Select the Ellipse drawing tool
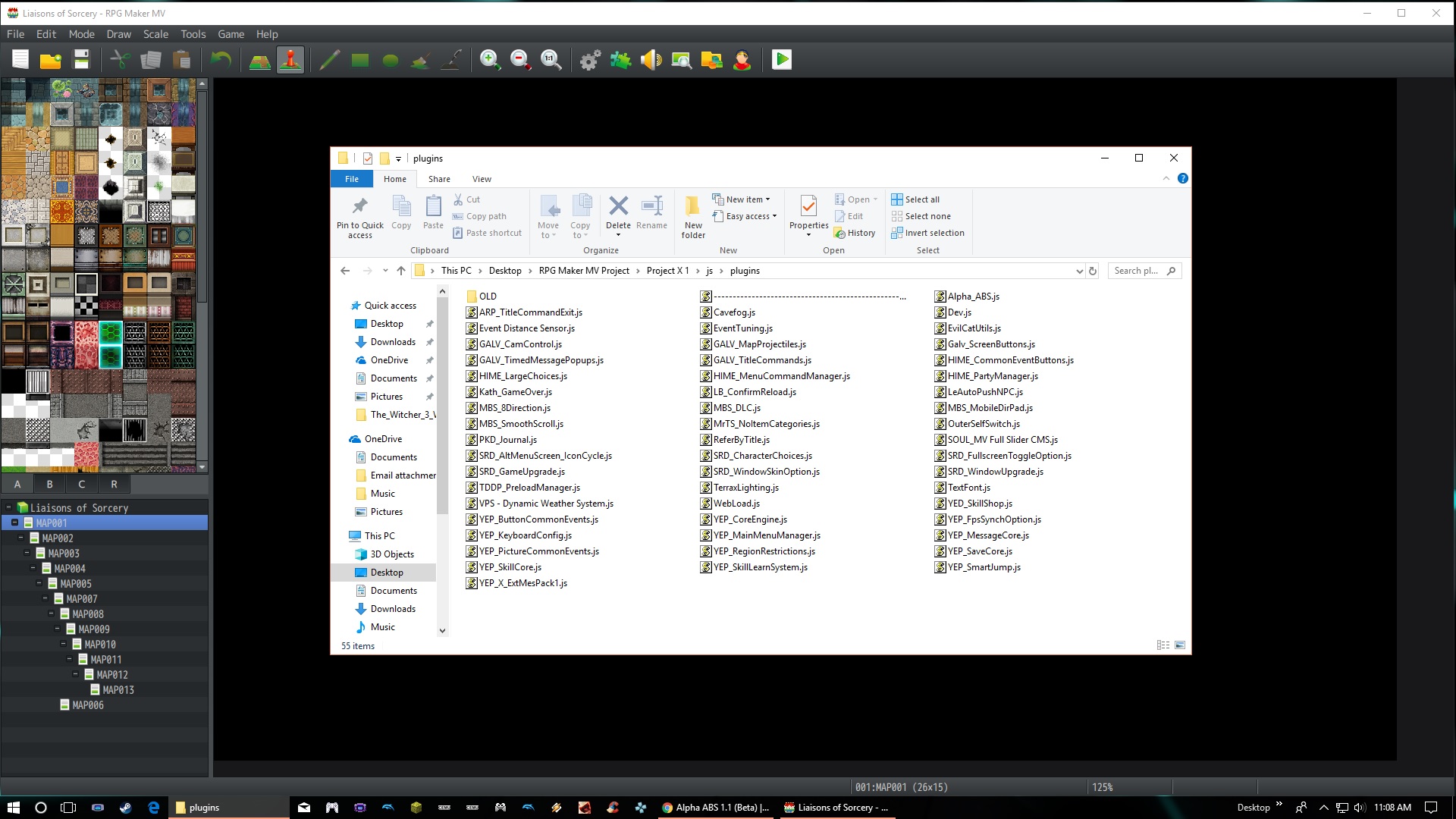Image resolution: width=1456 pixels, height=819 pixels. (x=391, y=60)
